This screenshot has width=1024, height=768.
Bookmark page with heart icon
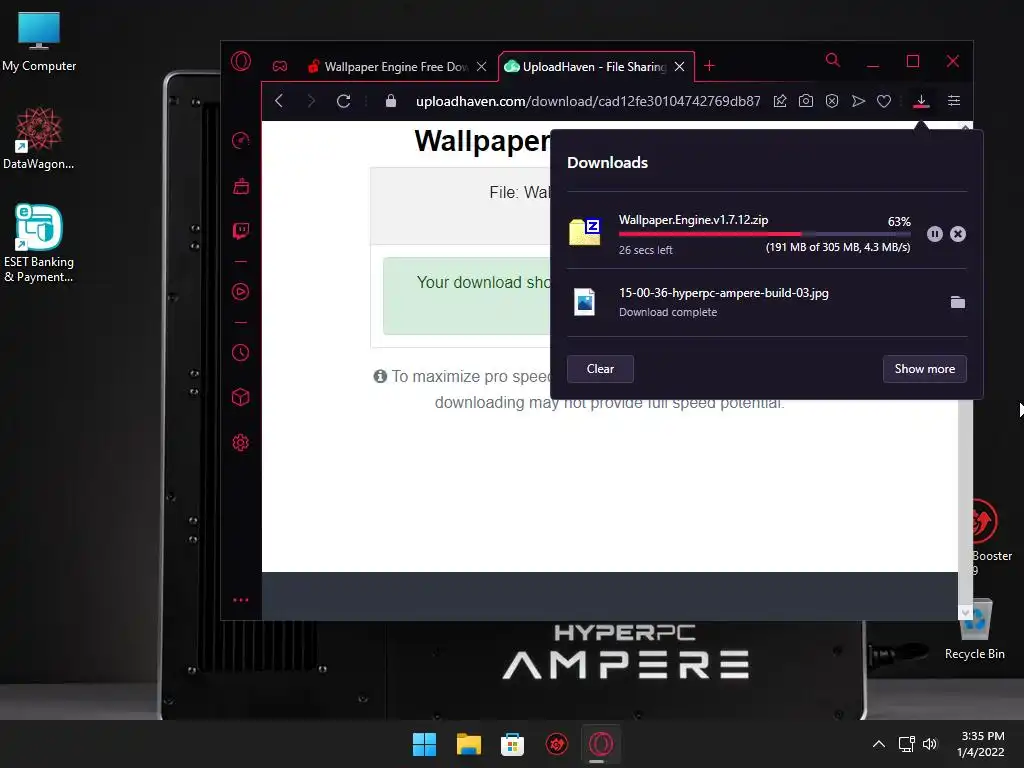pyautogui.click(x=884, y=101)
